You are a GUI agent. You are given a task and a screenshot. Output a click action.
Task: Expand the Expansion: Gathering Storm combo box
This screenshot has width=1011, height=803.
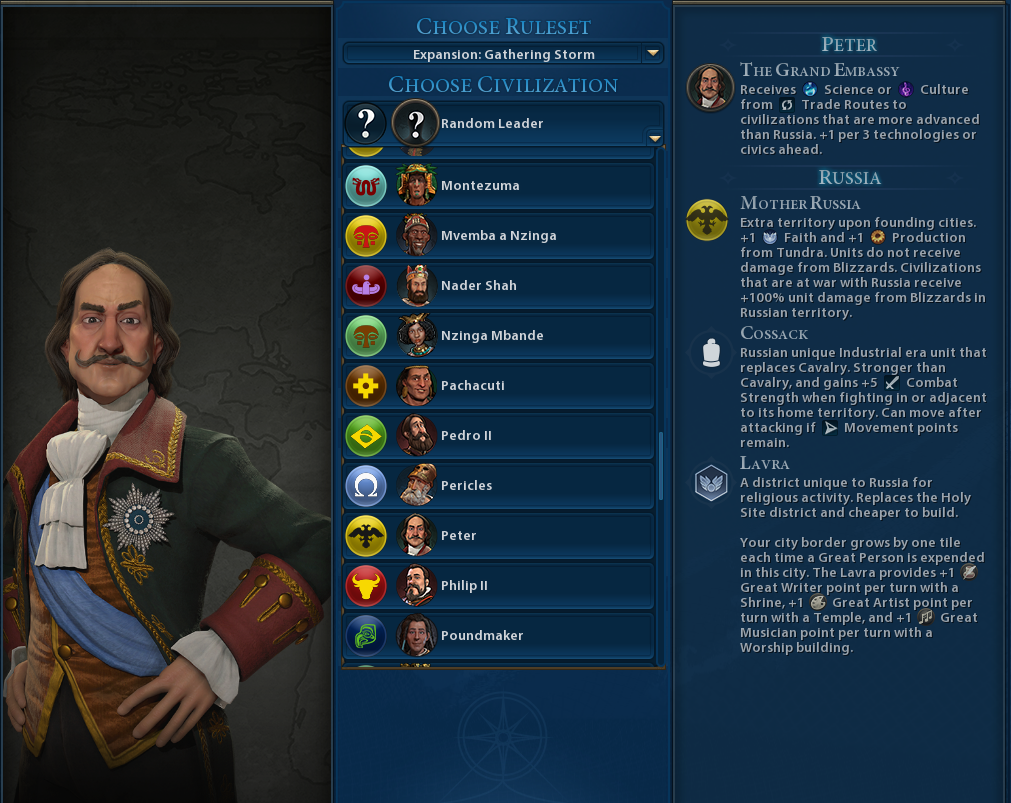tap(504, 54)
